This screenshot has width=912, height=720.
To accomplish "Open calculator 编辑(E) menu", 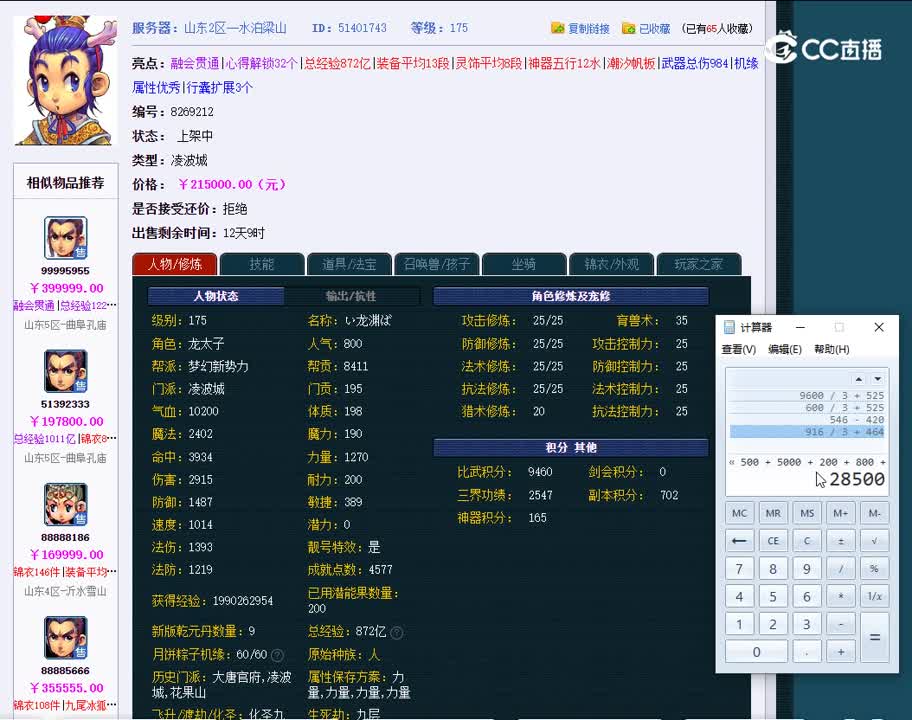I will click(x=785, y=349).
